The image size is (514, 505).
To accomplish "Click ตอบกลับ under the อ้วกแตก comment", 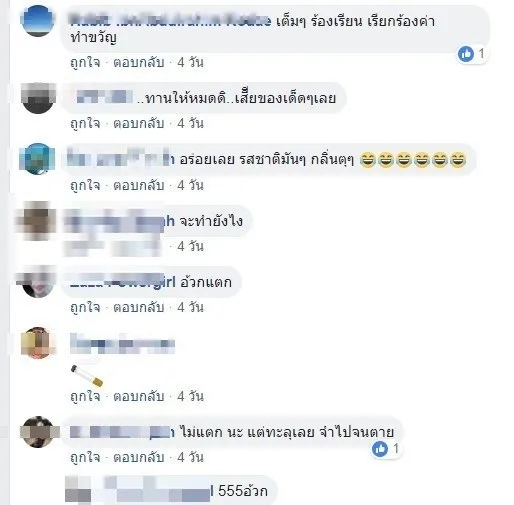I will [139, 307].
